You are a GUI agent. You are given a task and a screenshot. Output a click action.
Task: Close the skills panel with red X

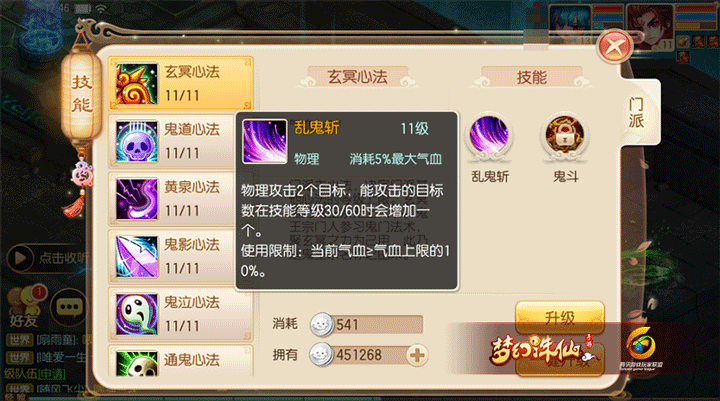point(614,47)
